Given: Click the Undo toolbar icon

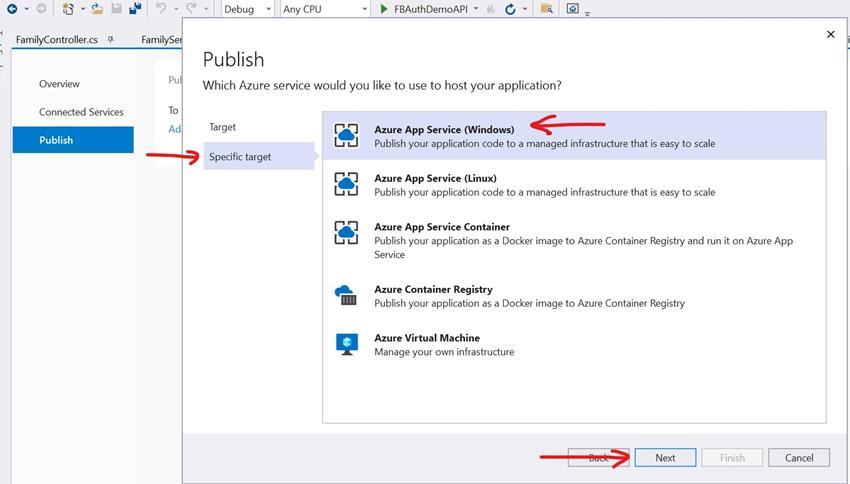Looking at the screenshot, I should tap(161, 9).
